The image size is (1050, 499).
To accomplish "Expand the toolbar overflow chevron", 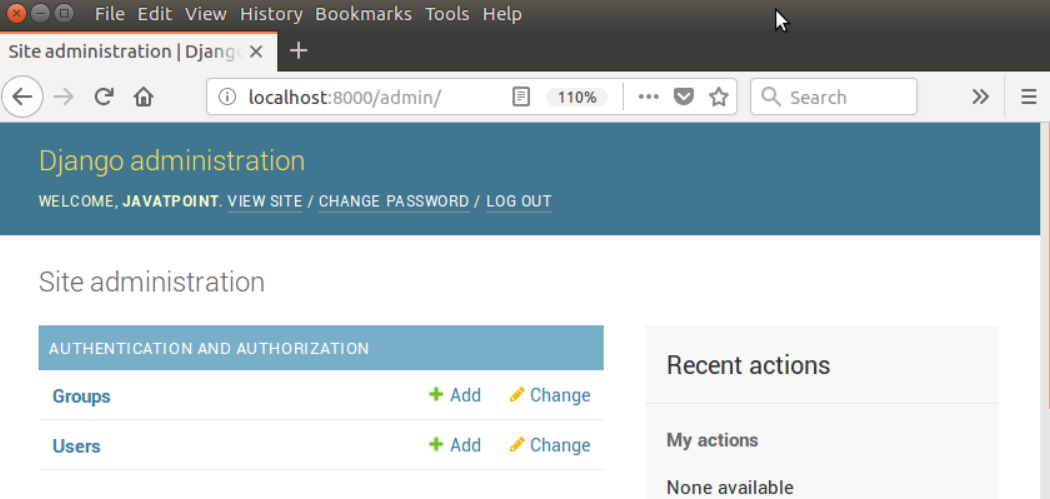I will [980, 97].
